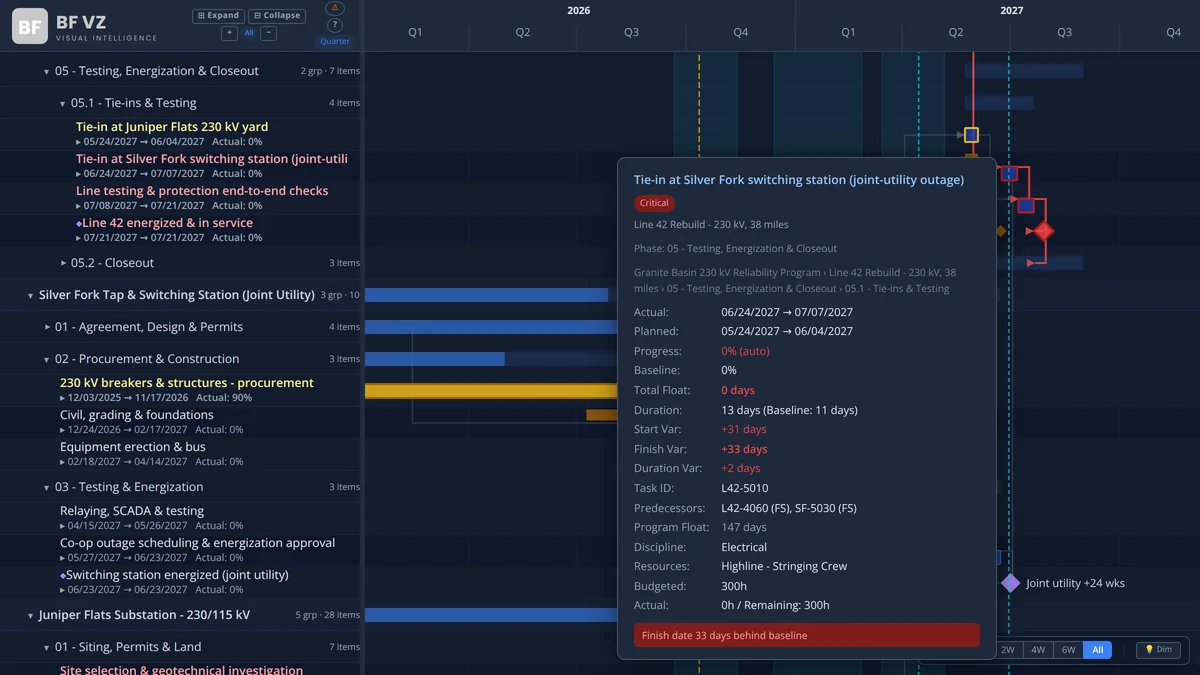Expand the 05.2 - Closeout group

point(62,264)
